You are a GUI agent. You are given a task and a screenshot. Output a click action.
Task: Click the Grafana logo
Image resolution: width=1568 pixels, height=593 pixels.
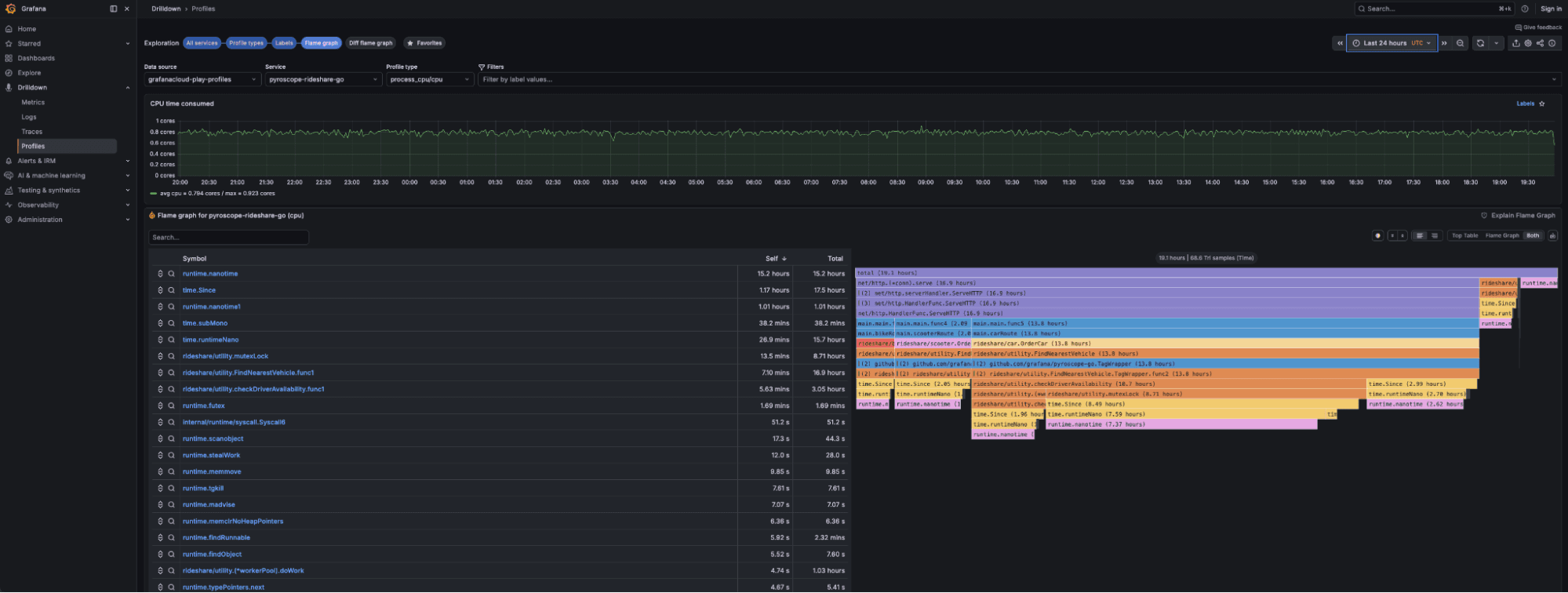tap(10, 9)
